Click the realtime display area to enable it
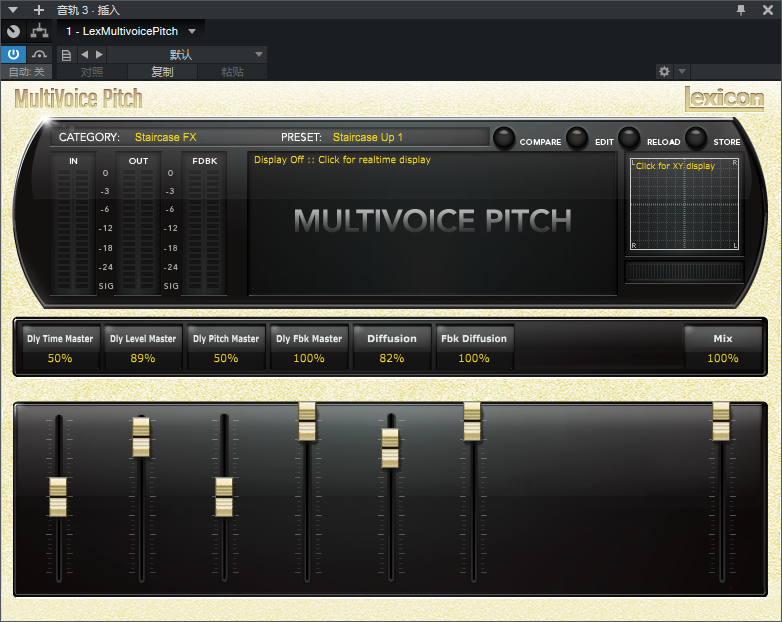This screenshot has height=622, width=782. [x=432, y=223]
